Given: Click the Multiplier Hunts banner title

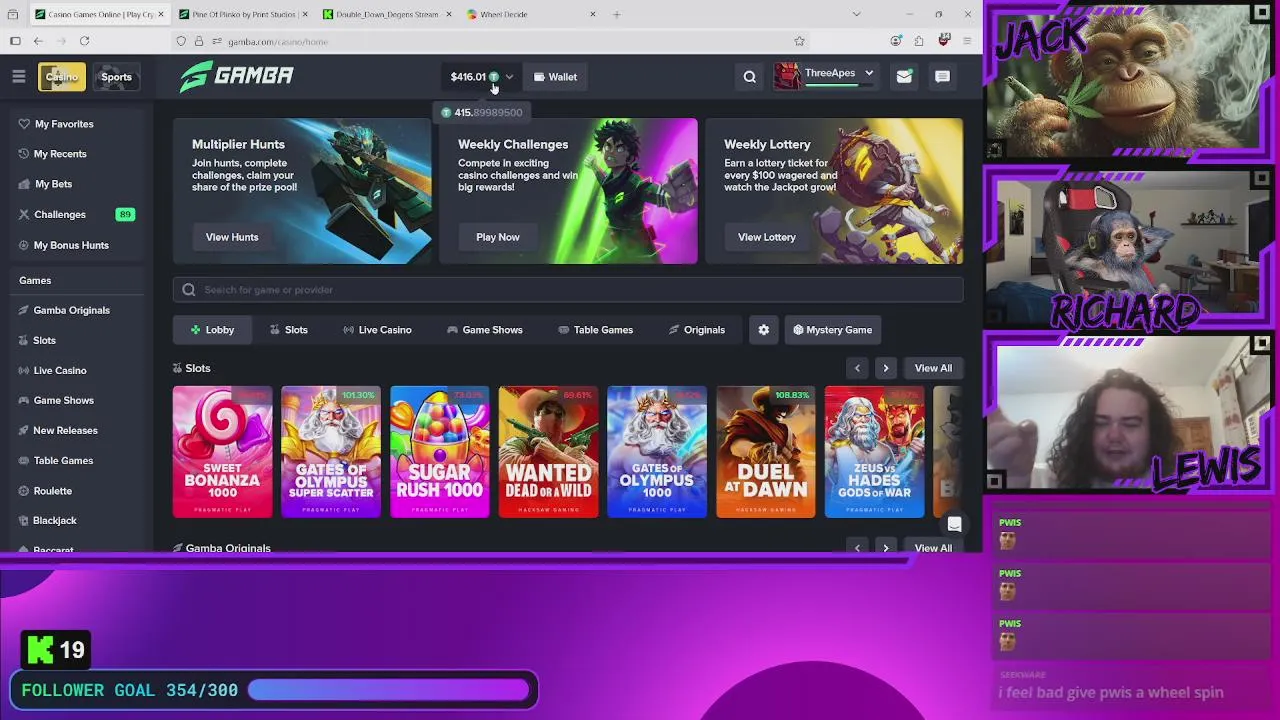Looking at the screenshot, I should coord(238,144).
